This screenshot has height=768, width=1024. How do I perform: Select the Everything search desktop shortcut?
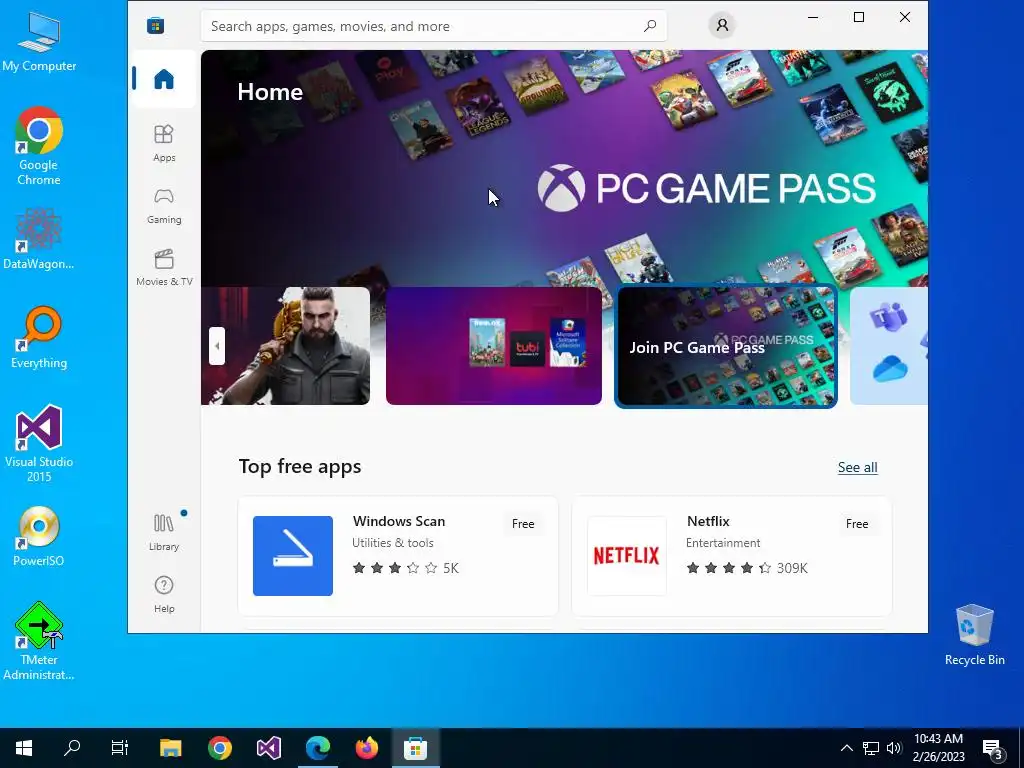(x=39, y=338)
